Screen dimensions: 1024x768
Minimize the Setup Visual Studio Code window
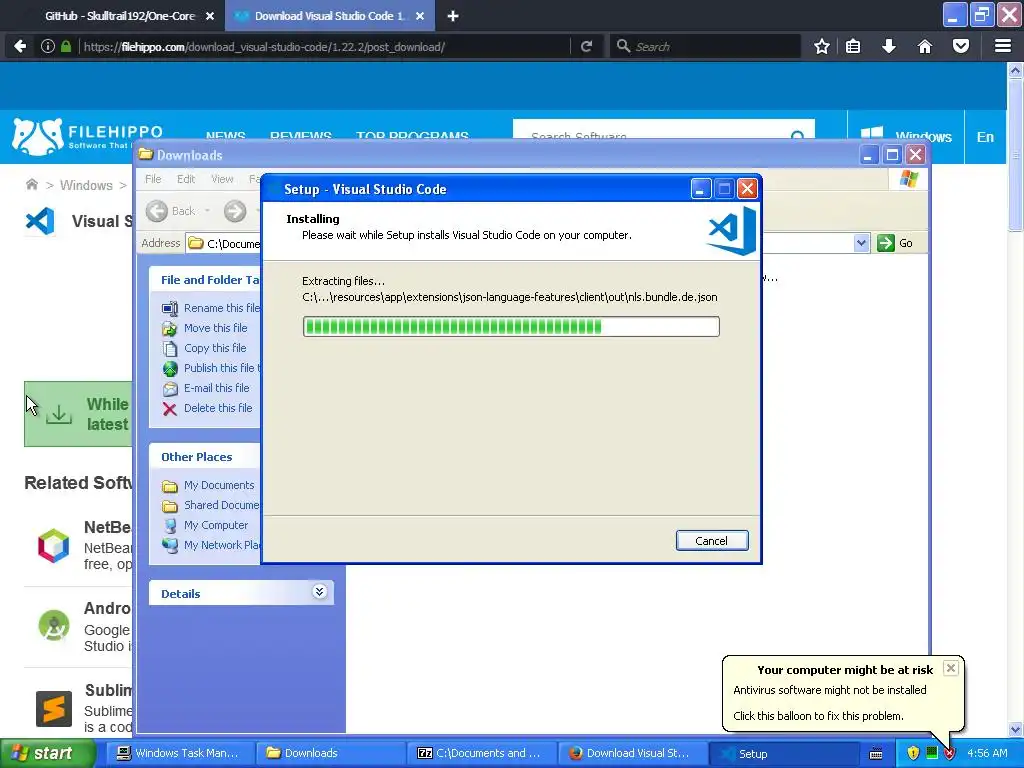701,189
